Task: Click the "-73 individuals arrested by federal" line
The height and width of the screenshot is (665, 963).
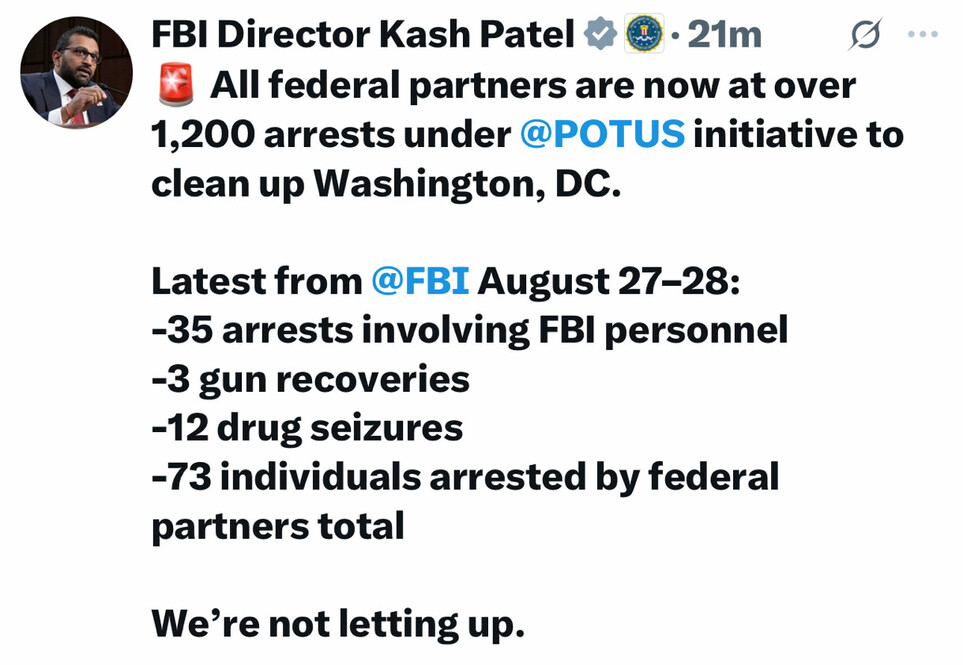Action: (464, 477)
